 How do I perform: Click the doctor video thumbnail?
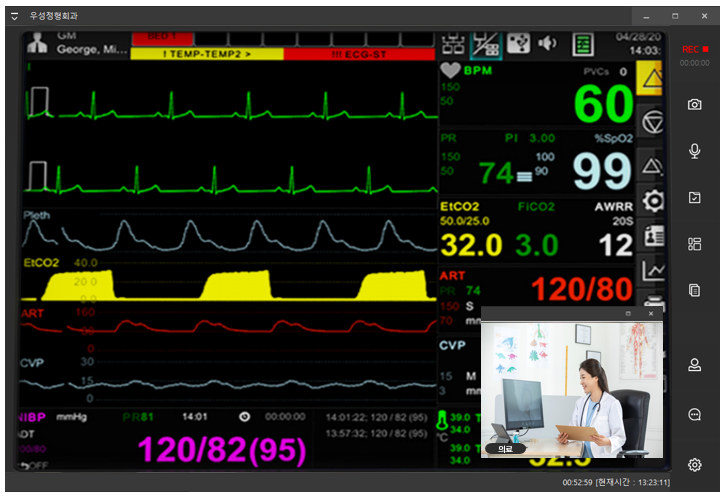(x=572, y=390)
